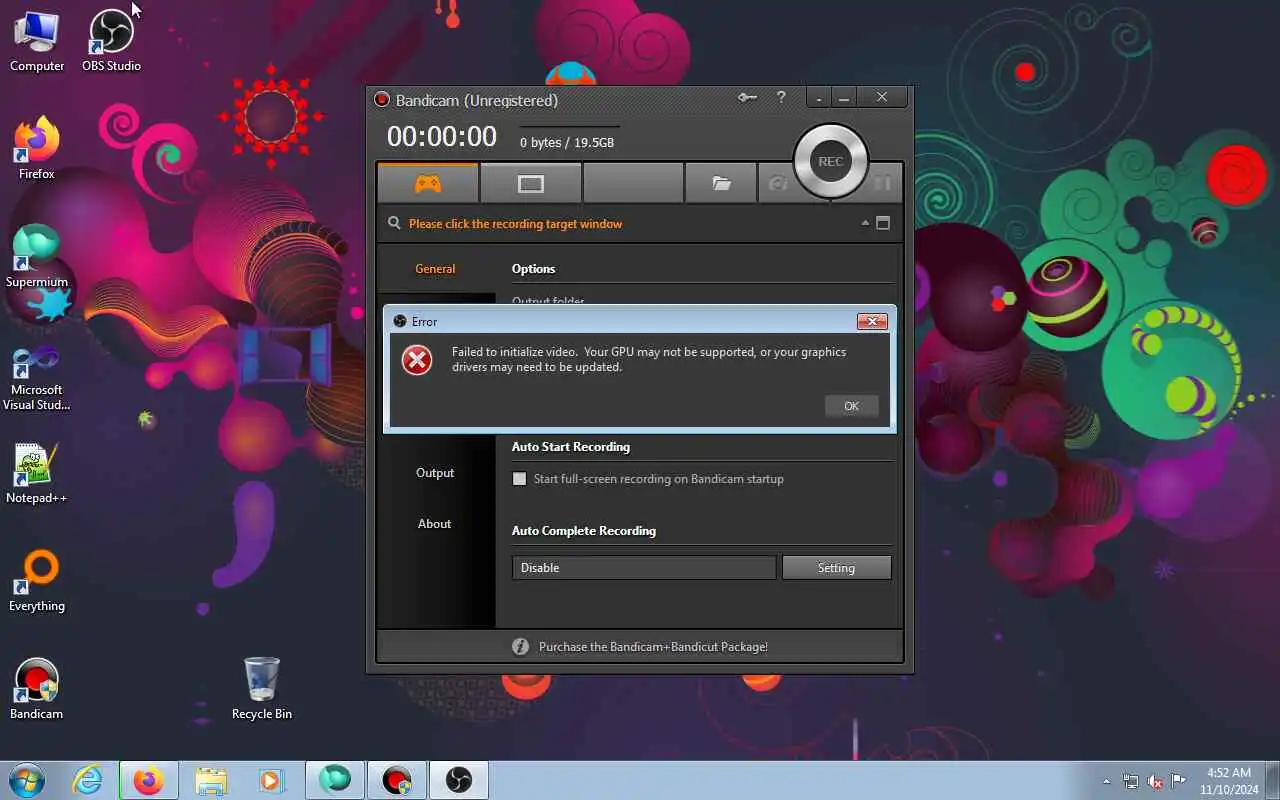The image size is (1280, 800).
Task: Switch to screen recording mode rectangle tab
Action: click(531, 183)
